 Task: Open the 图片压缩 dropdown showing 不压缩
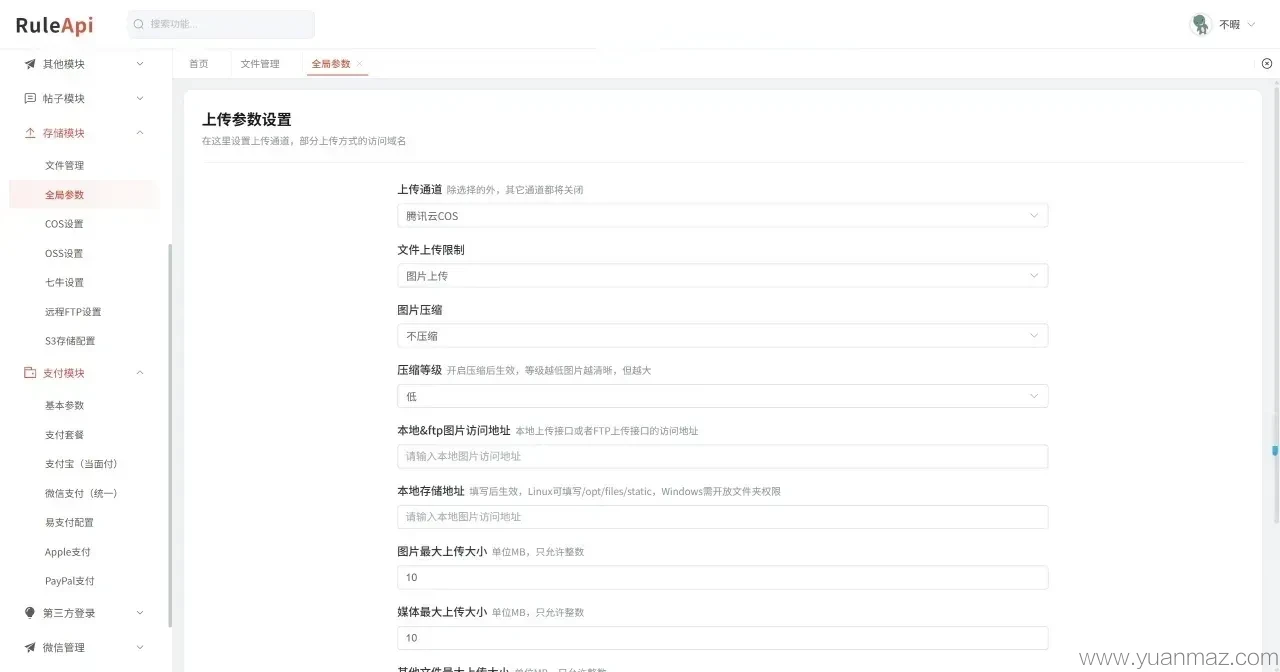point(722,336)
